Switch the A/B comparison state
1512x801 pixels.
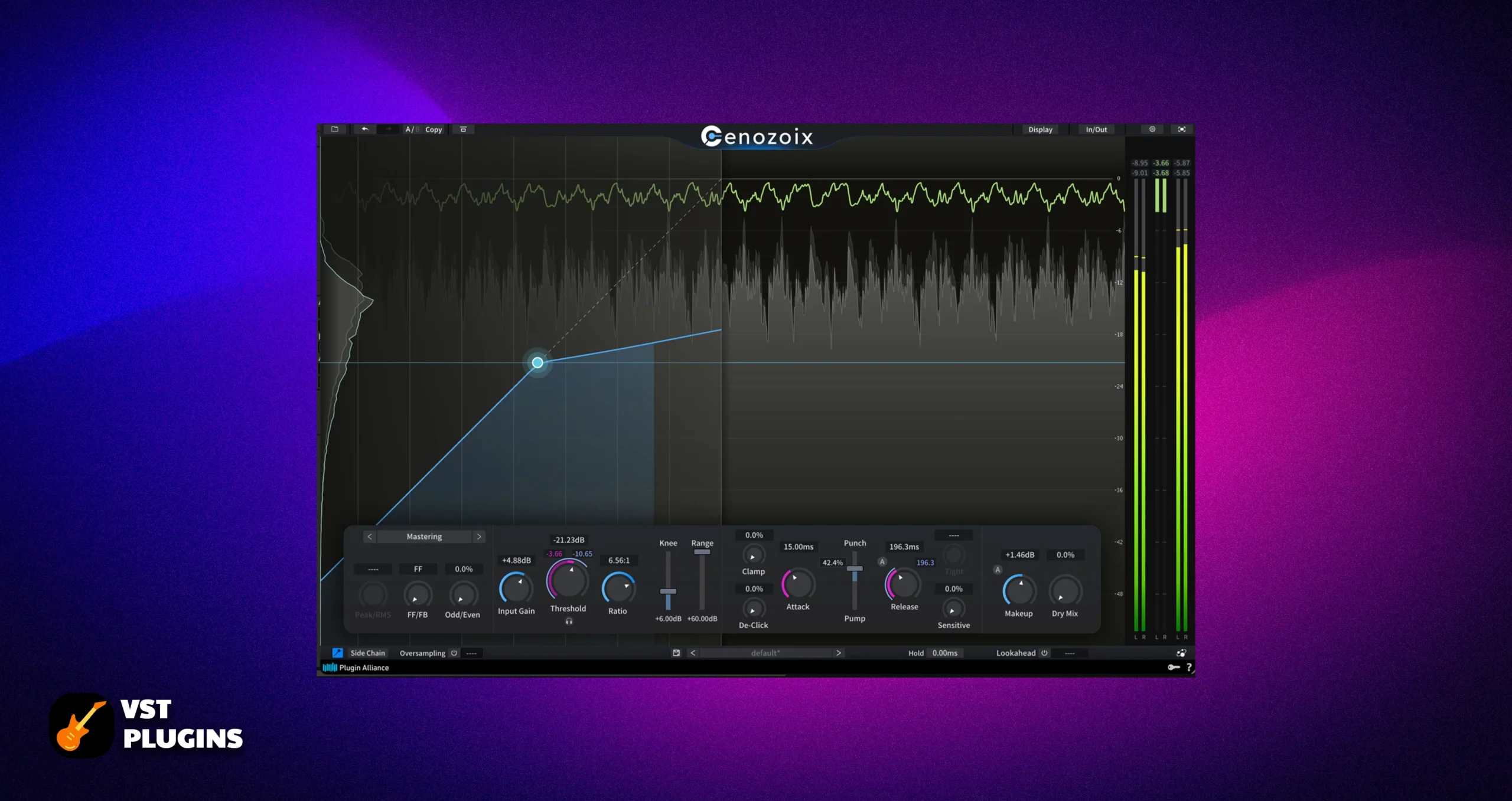pos(411,129)
